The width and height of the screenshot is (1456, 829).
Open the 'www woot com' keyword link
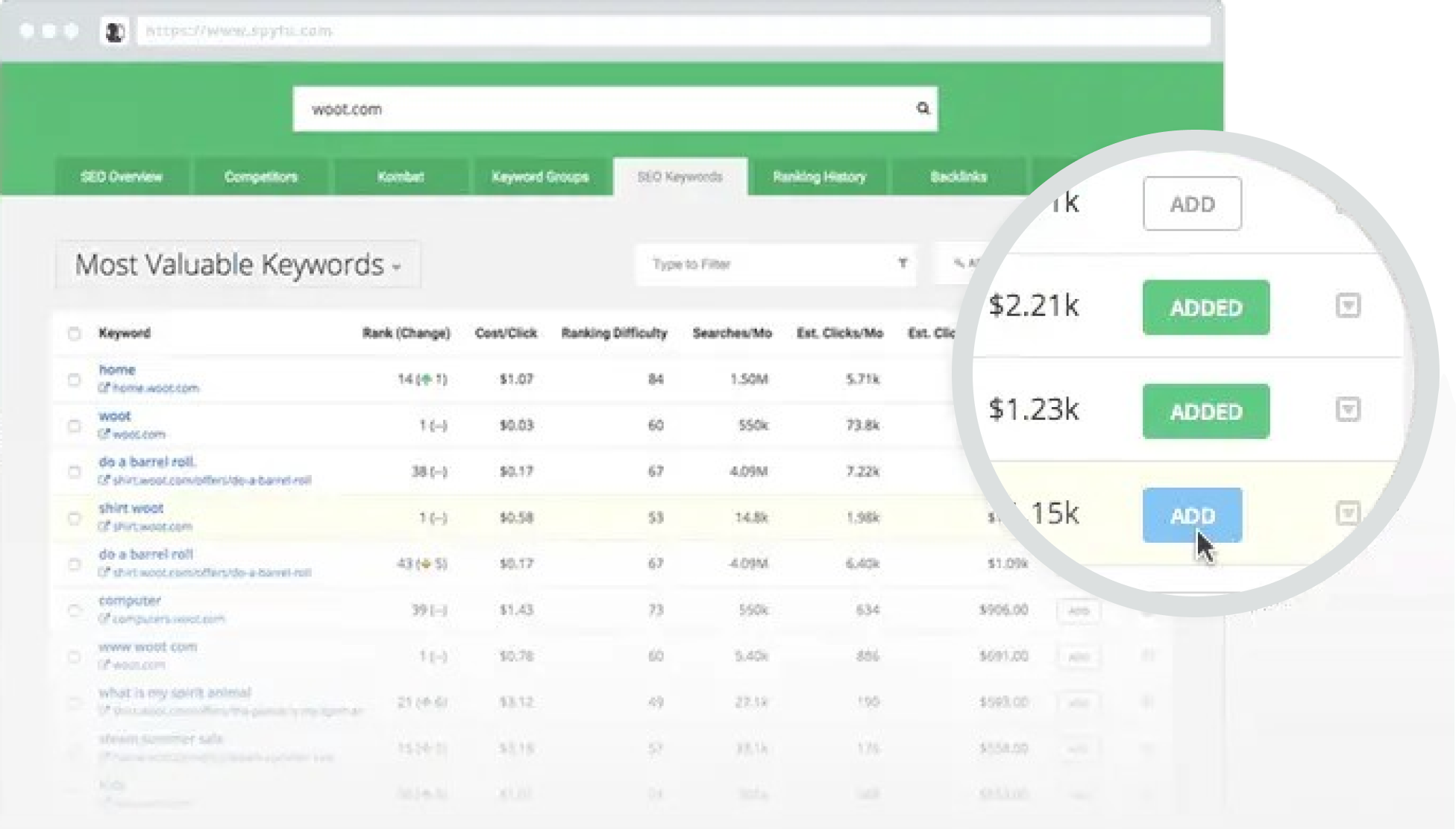[x=148, y=647]
